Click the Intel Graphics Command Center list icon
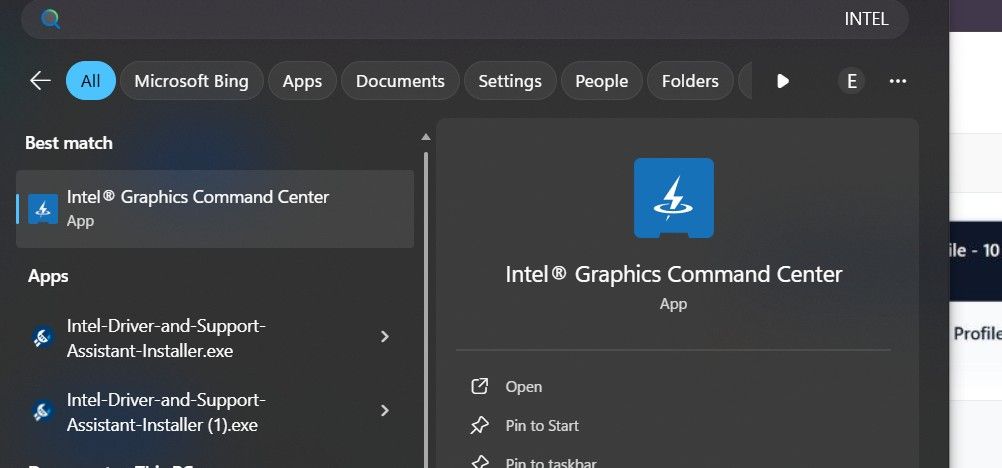This screenshot has height=468, width=1002. click(x=43, y=208)
